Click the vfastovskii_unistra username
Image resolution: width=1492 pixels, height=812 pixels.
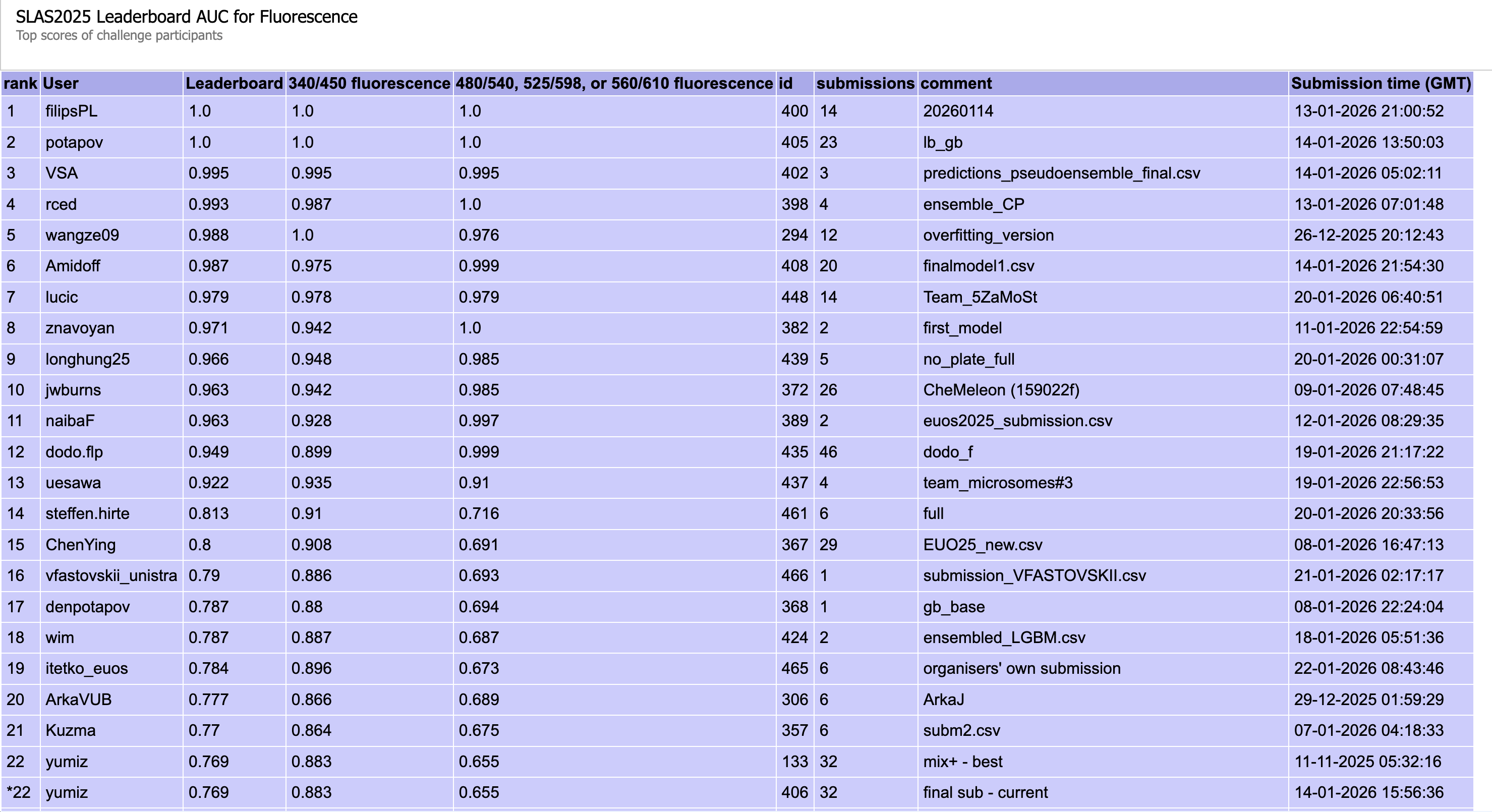pyautogui.click(x=111, y=575)
